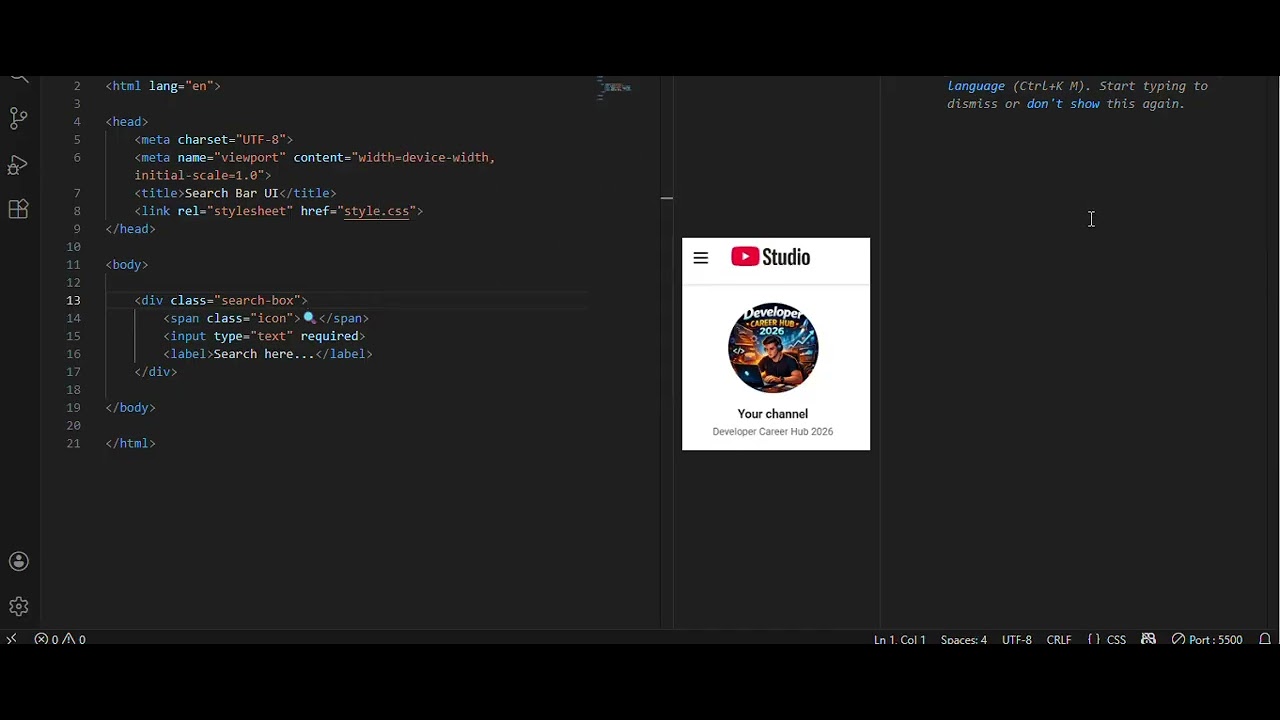Follow the style.css link on line 8
Image resolution: width=1280 pixels, height=720 pixels.
click(x=376, y=211)
